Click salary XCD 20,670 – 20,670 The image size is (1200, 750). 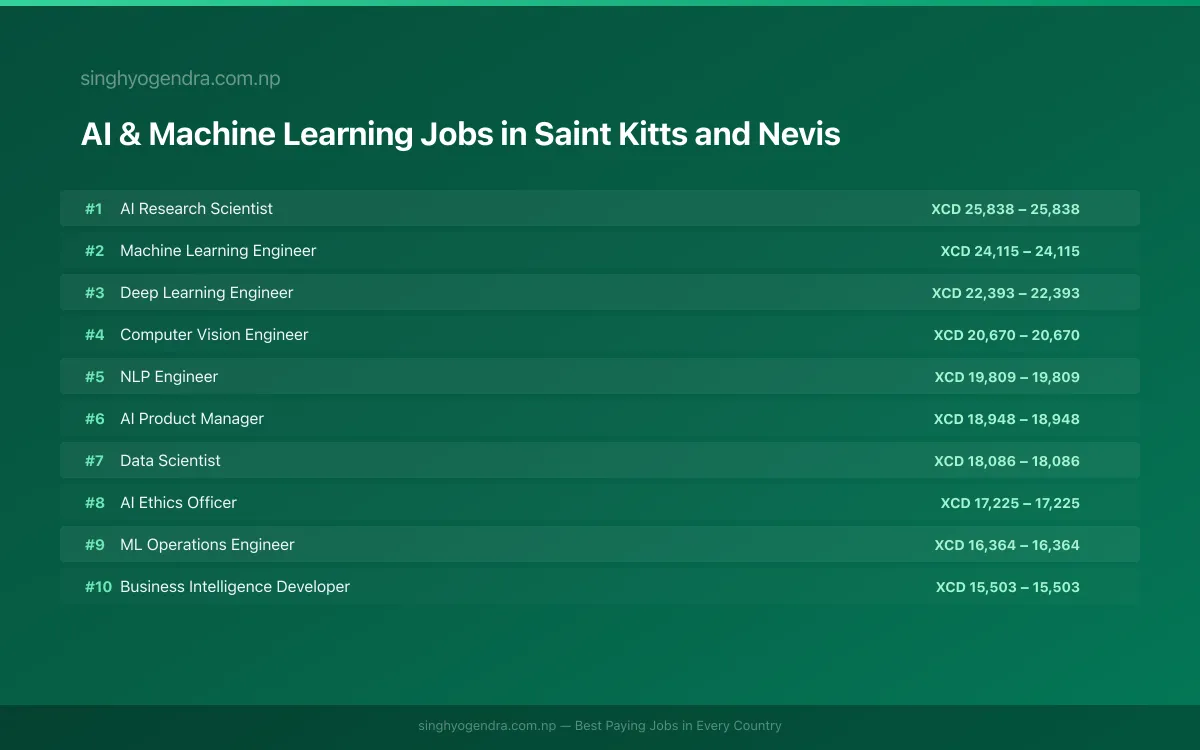1007,335
